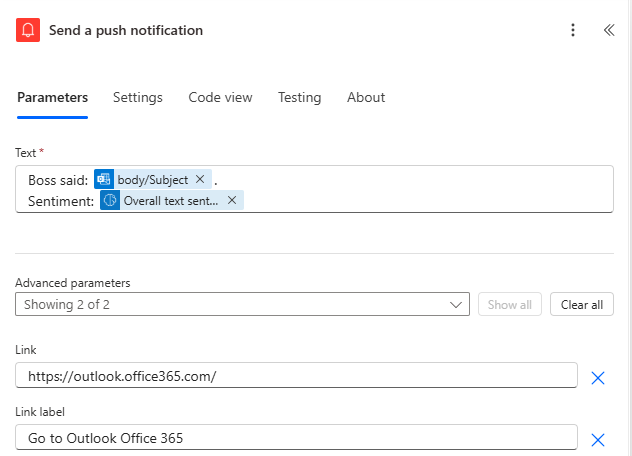Viewport: 632px width, 456px height.
Task: Open the Testing tab
Action: pyautogui.click(x=299, y=97)
